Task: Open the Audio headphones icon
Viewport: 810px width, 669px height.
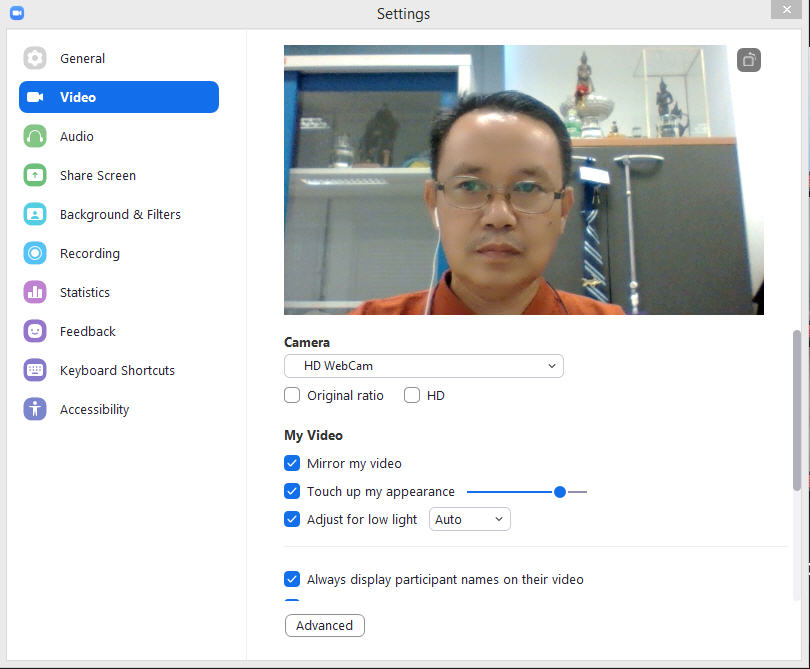Action: click(35, 136)
